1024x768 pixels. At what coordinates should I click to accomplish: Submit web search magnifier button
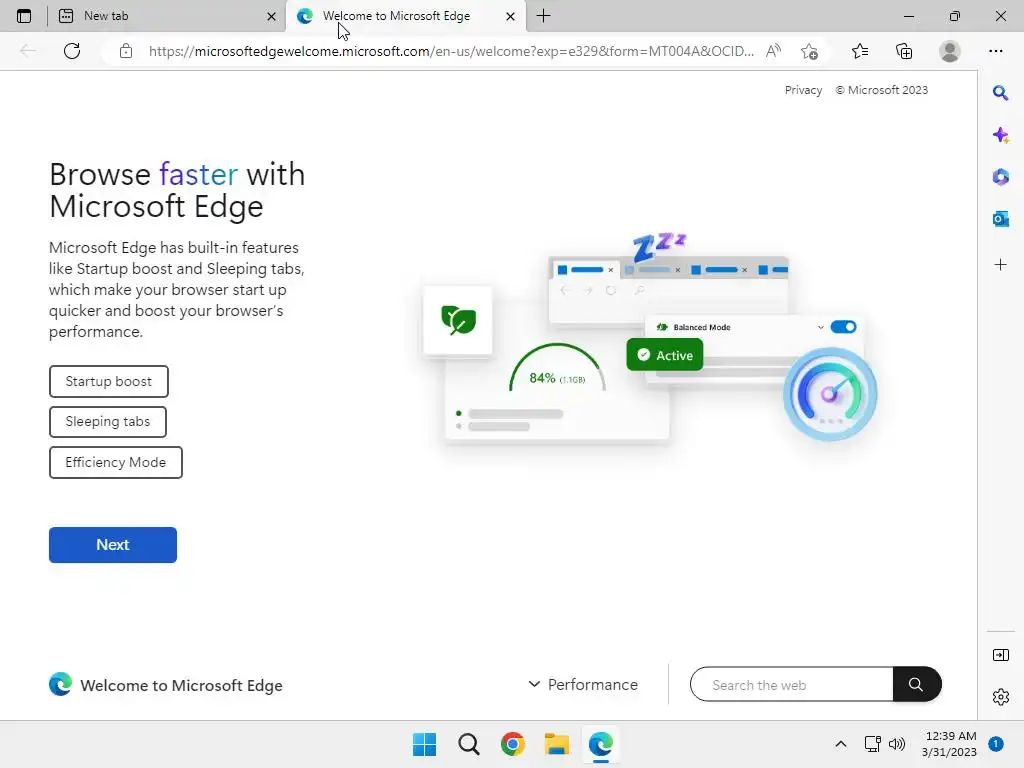916,684
